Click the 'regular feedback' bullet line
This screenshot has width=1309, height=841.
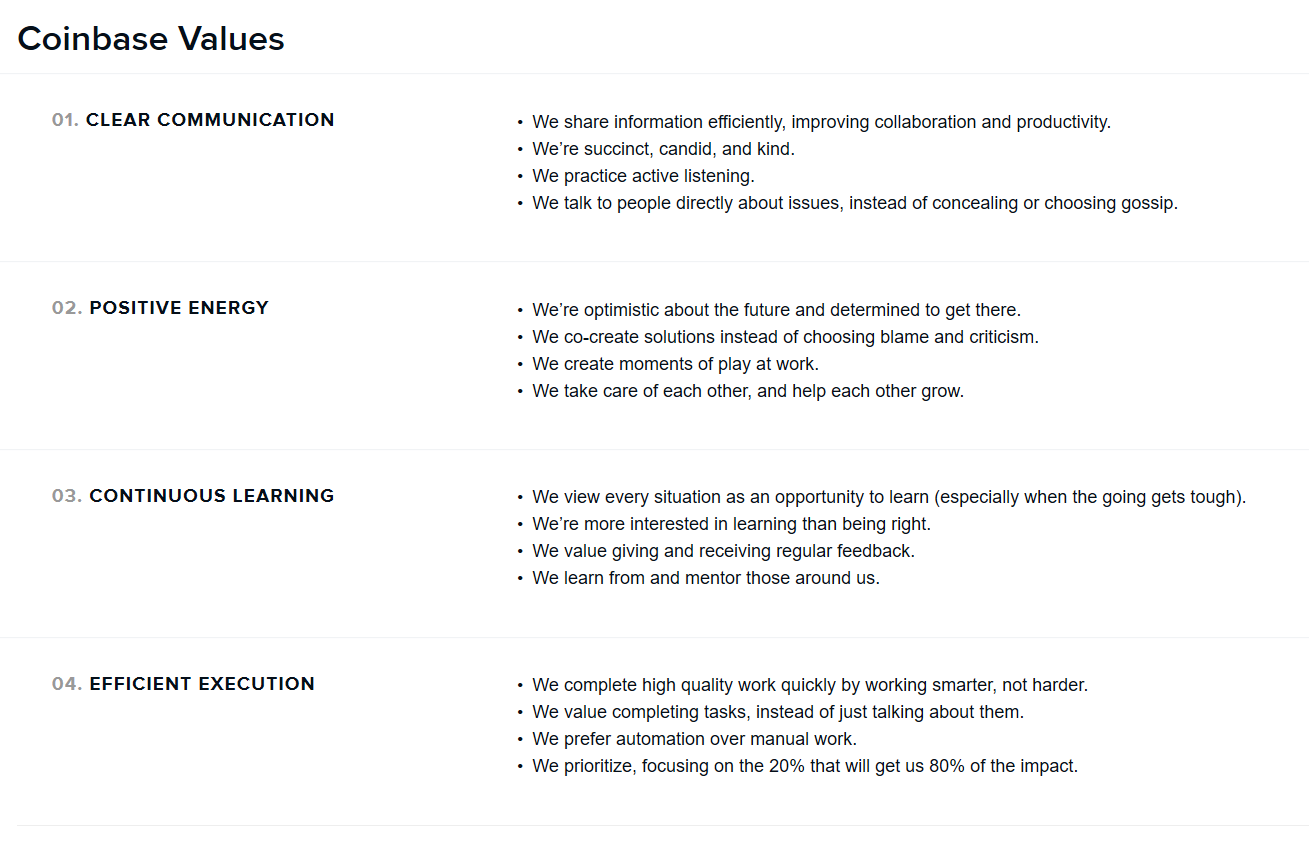coord(723,551)
